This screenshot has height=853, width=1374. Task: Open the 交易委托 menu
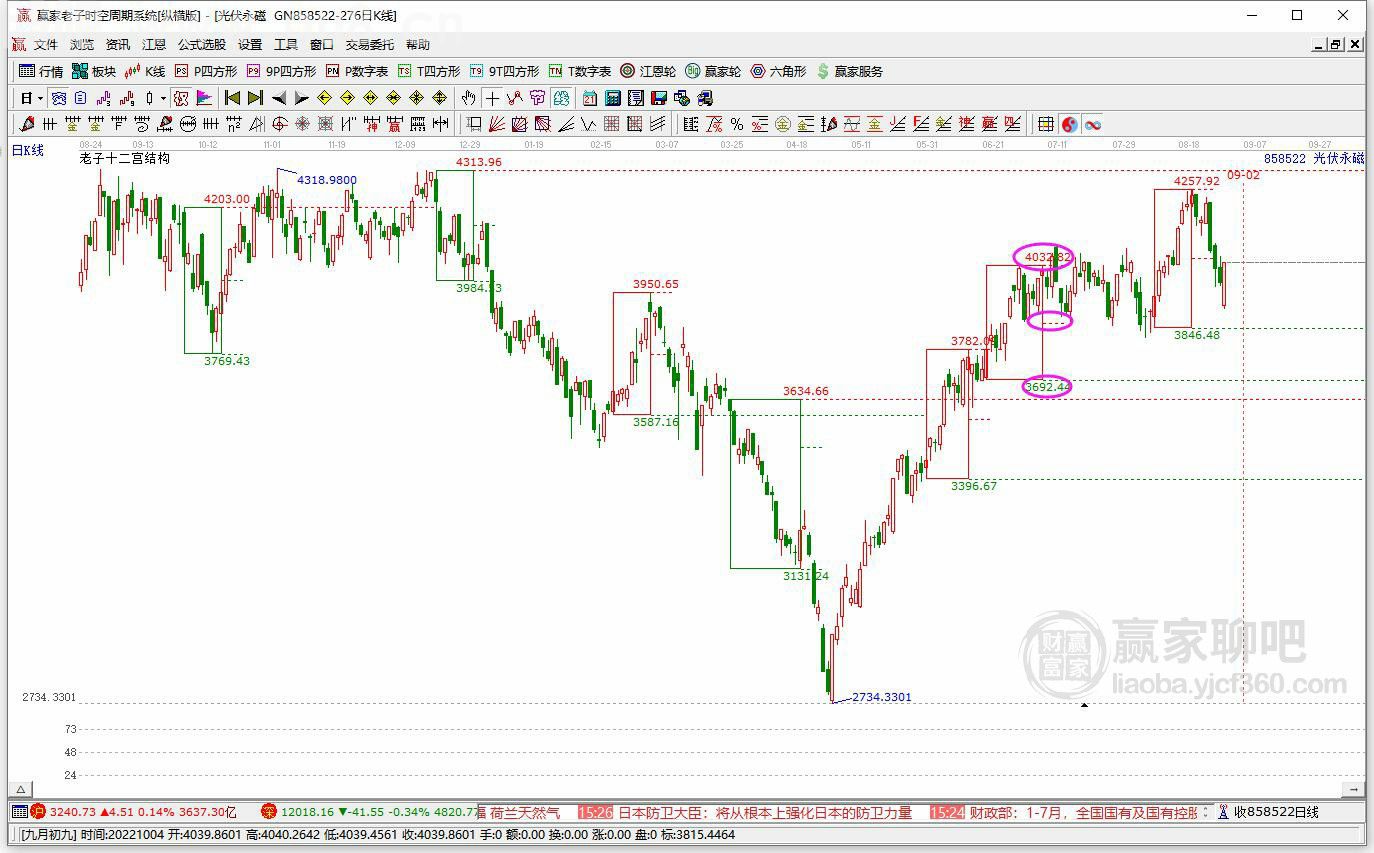tap(370, 45)
